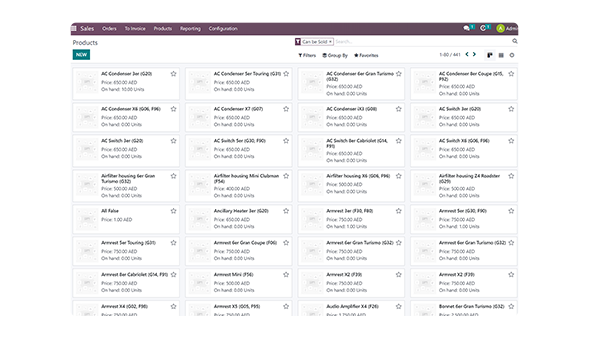This screenshot has height=360, width=590.
Task: Go to the previous page of products
Action: [467, 55]
